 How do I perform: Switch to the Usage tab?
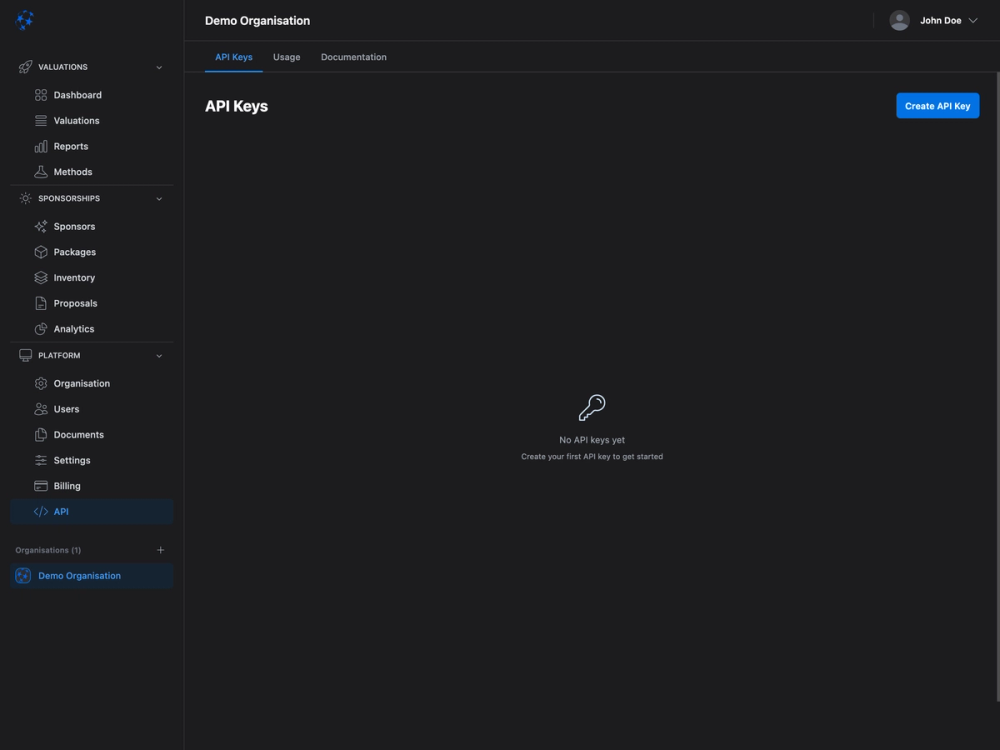(x=286, y=57)
